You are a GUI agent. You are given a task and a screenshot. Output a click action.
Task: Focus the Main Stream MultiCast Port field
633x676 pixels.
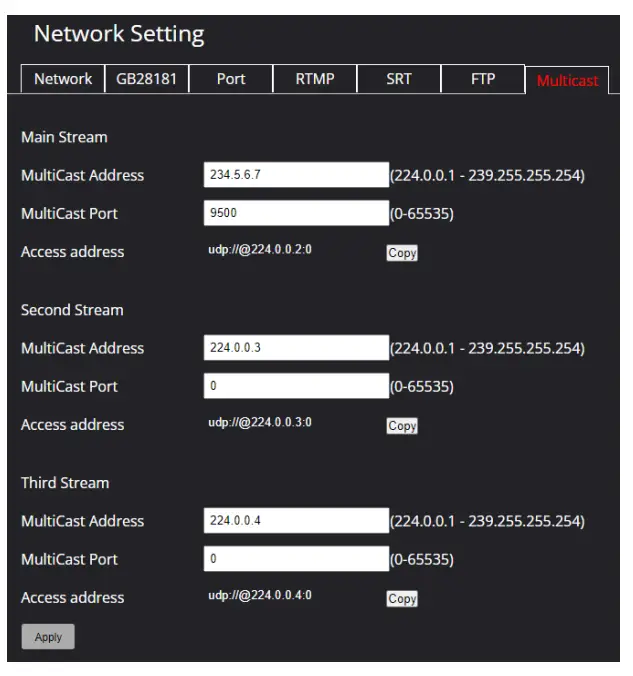(x=296, y=213)
